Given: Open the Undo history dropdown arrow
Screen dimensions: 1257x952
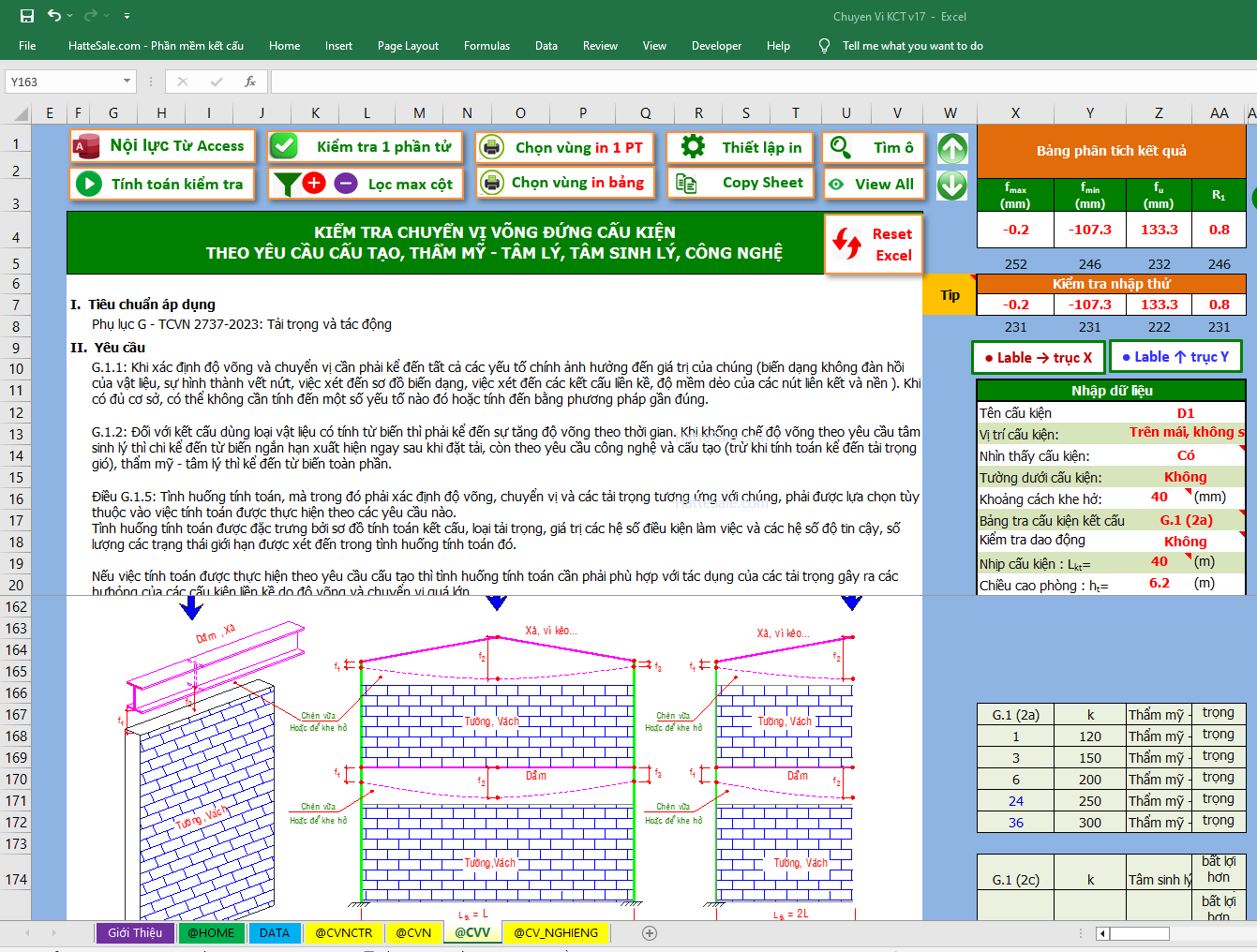Looking at the screenshot, I should (71, 16).
